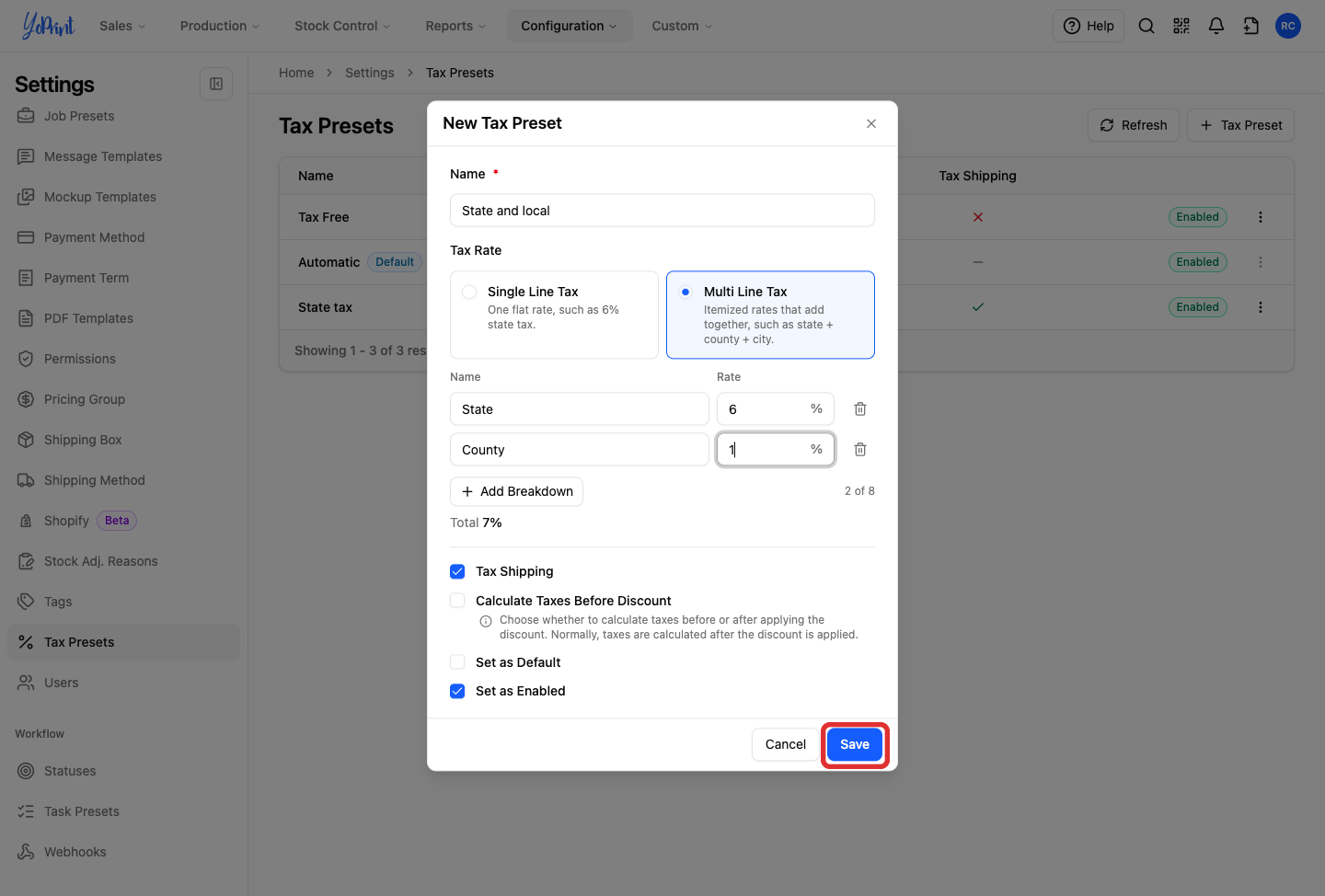This screenshot has width=1325, height=896.
Task: Delete the County breakdown row
Action: point(860,450)
